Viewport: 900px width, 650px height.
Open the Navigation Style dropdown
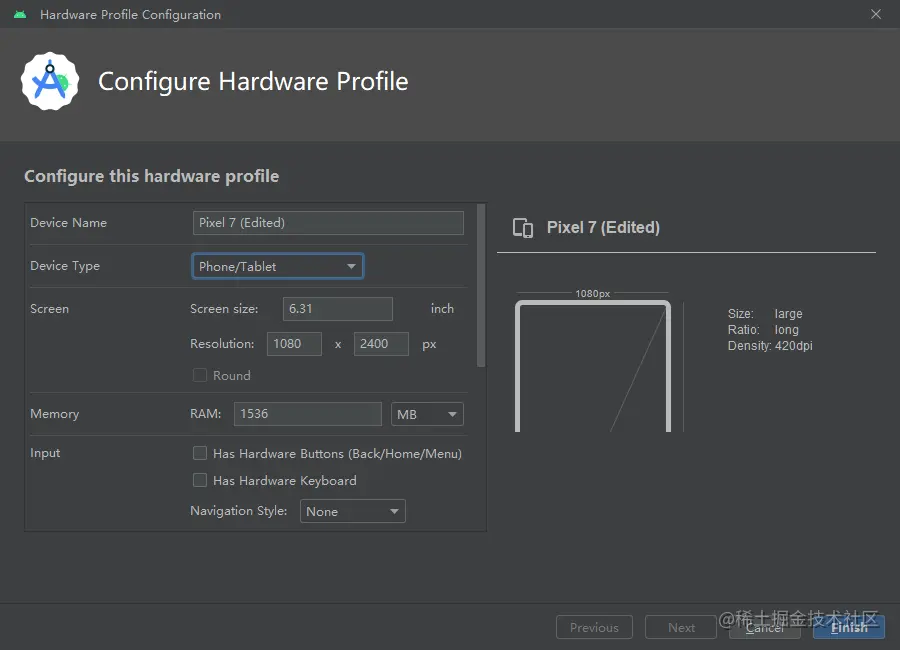click(352, 511)
